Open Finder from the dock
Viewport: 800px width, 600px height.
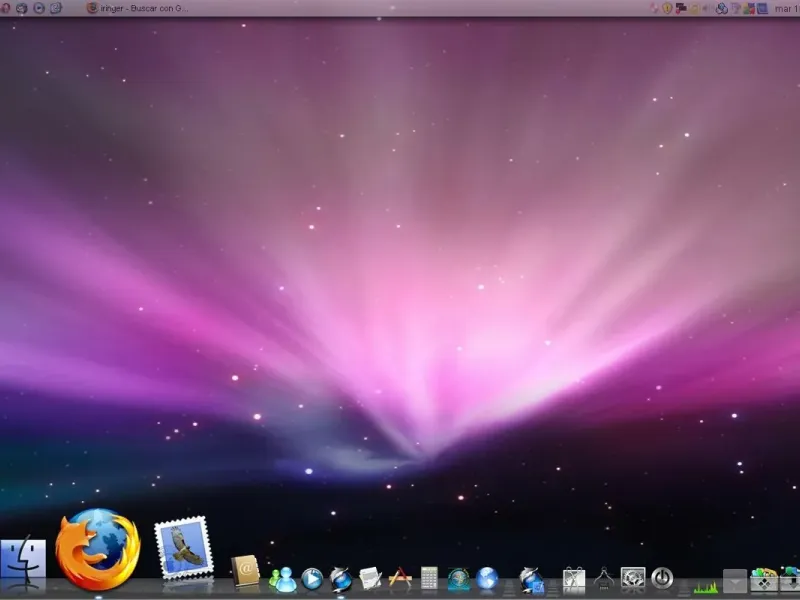coord(23,560)
